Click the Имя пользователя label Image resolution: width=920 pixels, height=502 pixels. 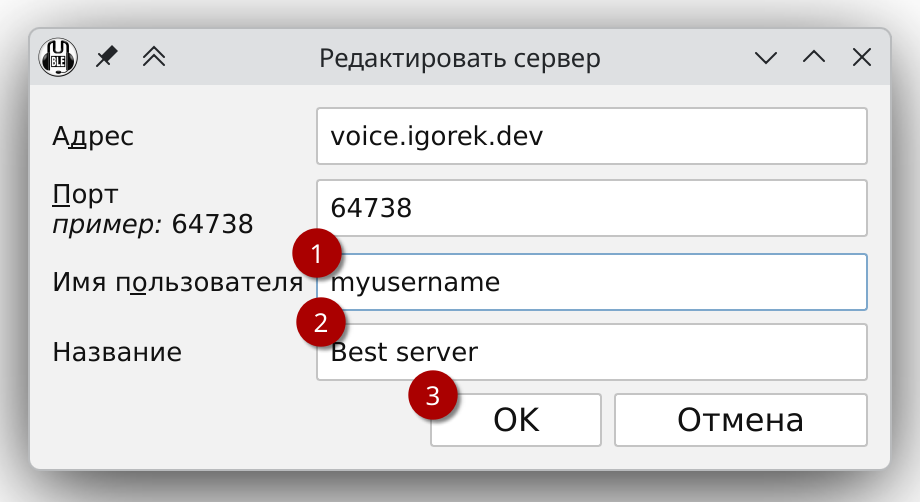pyautogui.click(x=177, y=282)
